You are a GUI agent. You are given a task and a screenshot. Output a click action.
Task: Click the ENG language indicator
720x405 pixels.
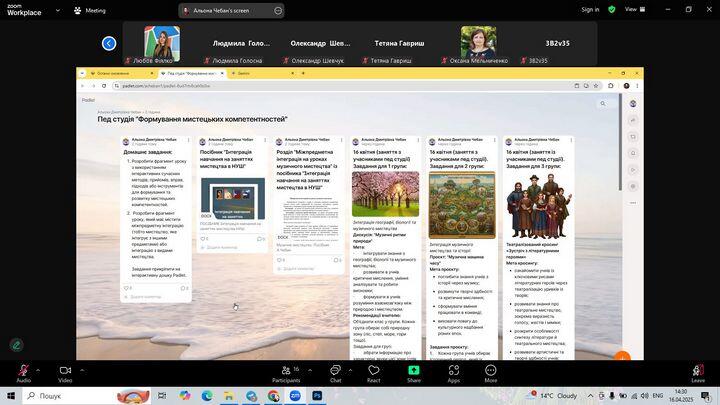(658, 396)
